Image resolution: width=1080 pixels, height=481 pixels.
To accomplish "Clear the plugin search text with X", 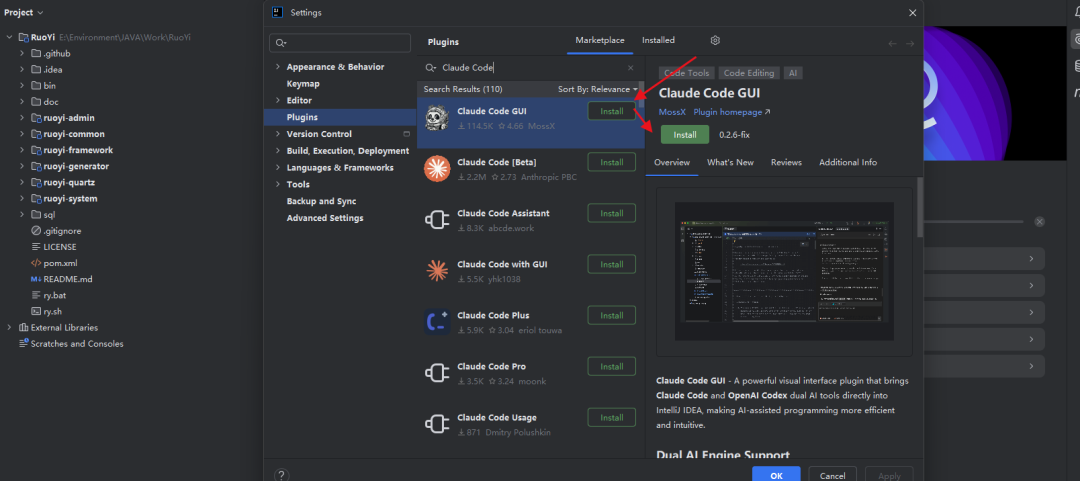I will point(630,68).
